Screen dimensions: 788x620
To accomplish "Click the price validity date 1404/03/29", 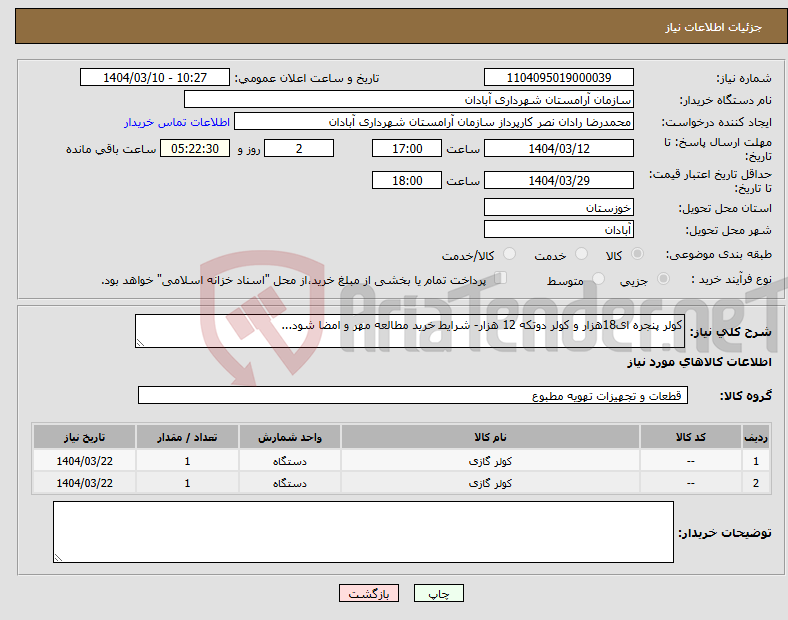I will click(559, 180).
